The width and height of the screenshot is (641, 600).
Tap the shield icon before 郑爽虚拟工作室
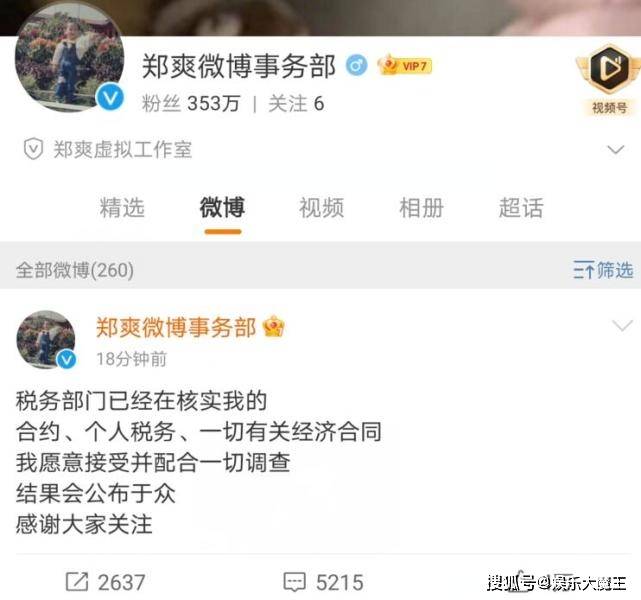point(33,149)
